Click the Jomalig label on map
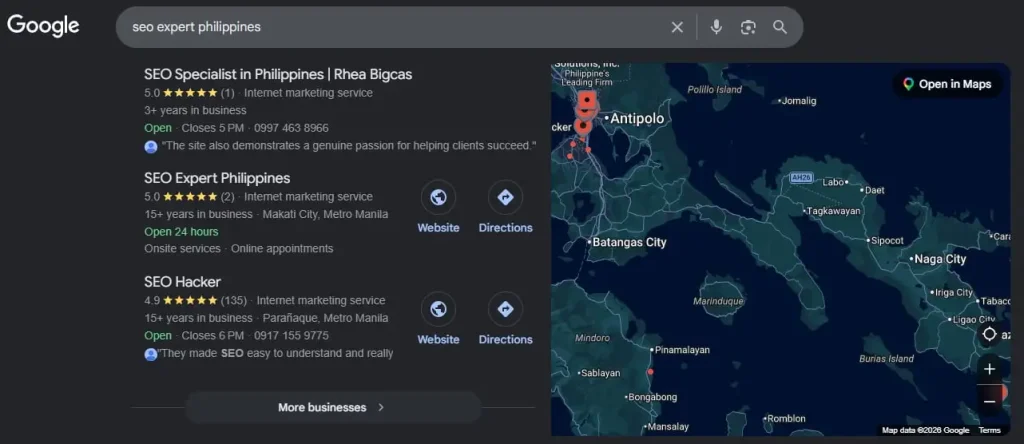 click(799, 101)
